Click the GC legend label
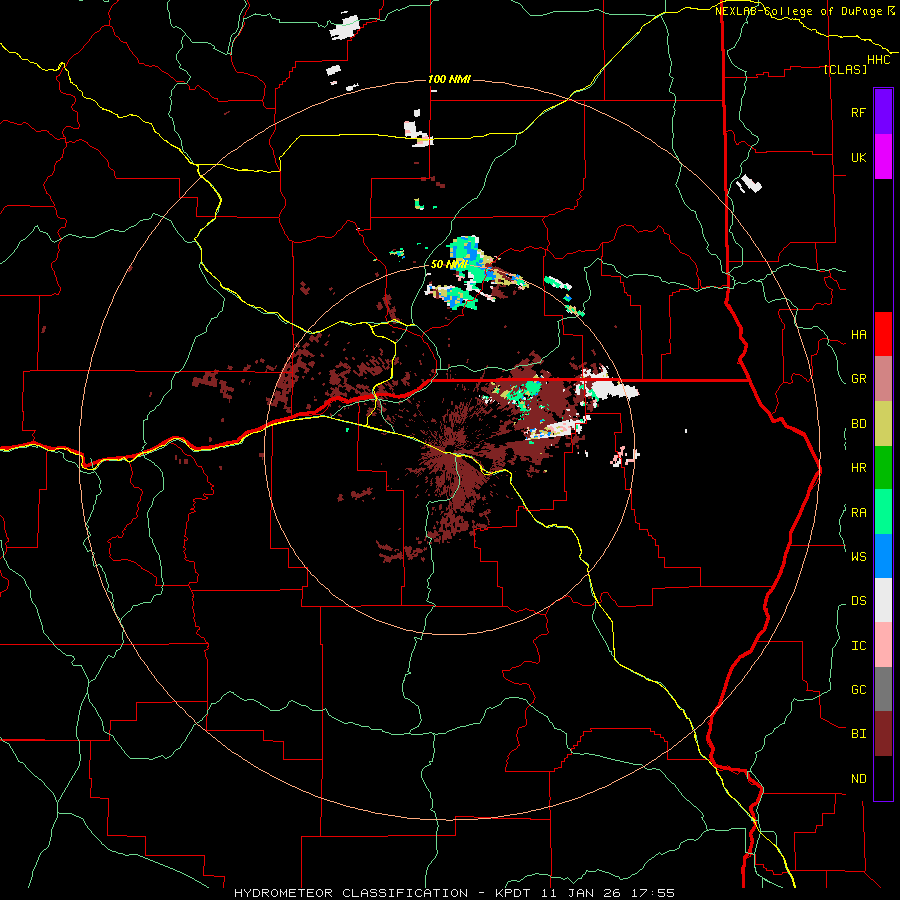The width and height of the screenshot is (900, 900). pos(858,690)
